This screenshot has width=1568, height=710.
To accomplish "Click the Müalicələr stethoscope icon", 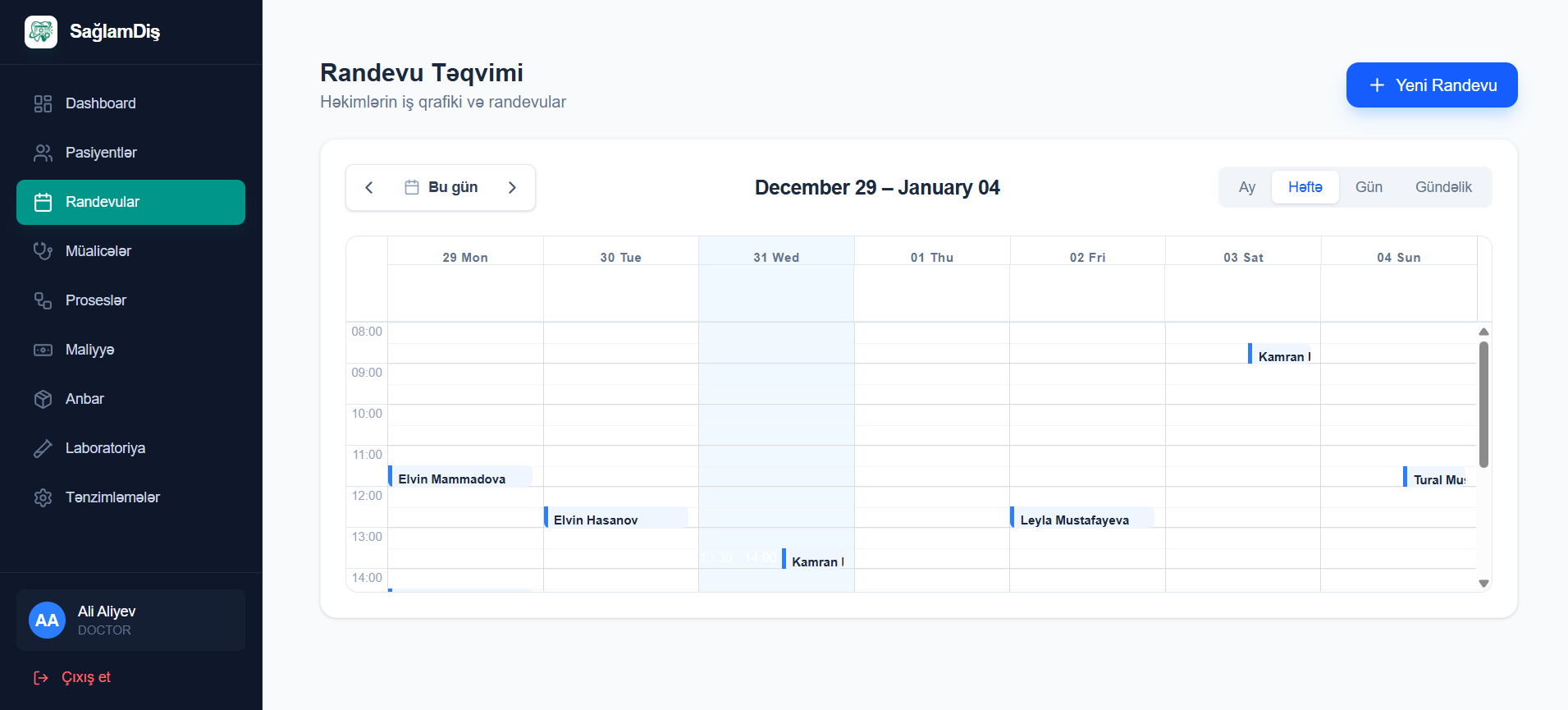I will (43, 251).
